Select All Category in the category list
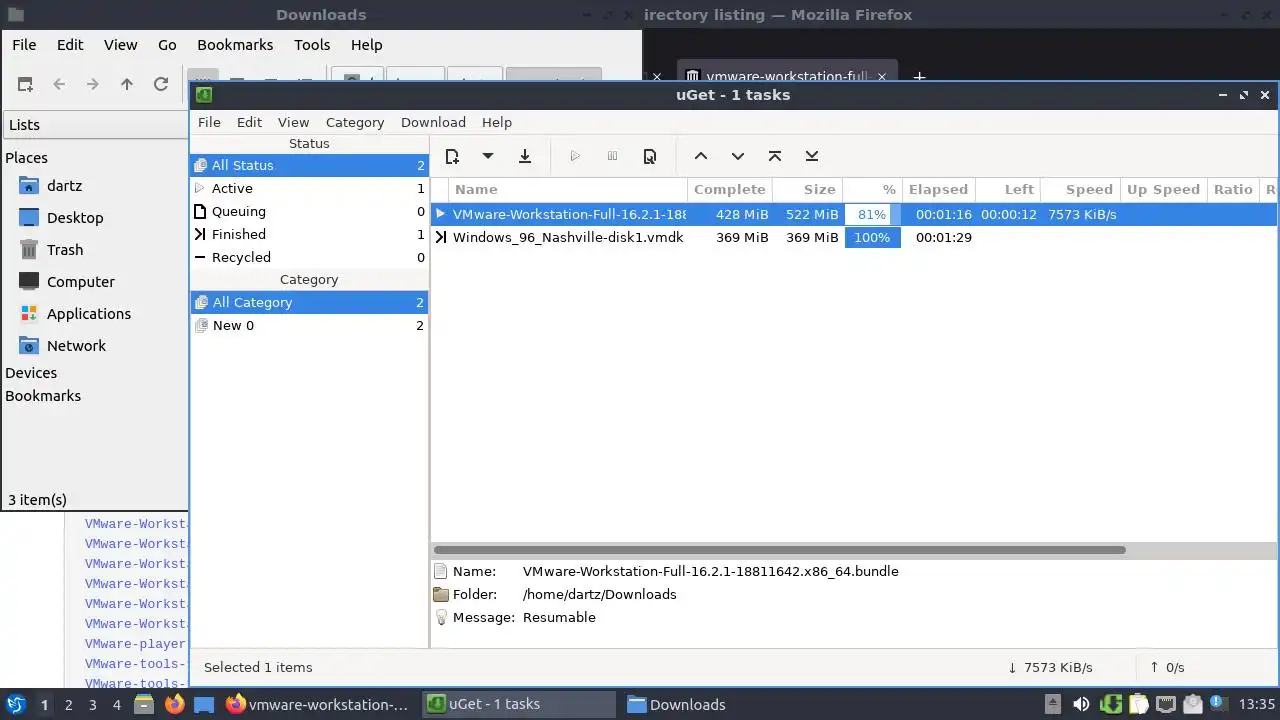Screen dimensions: 1280x720 click(309, 302)
